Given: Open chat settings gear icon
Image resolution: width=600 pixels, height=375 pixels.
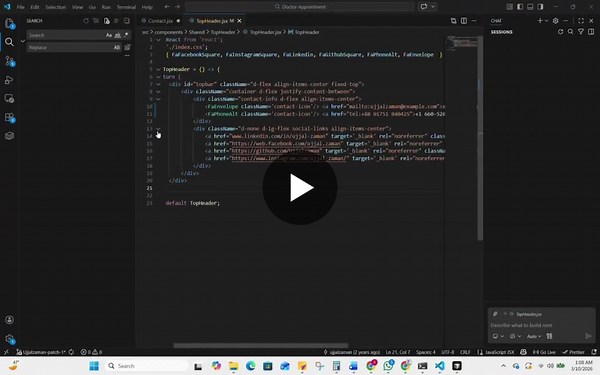Looking at the screenshot, I should click(556, 21).
